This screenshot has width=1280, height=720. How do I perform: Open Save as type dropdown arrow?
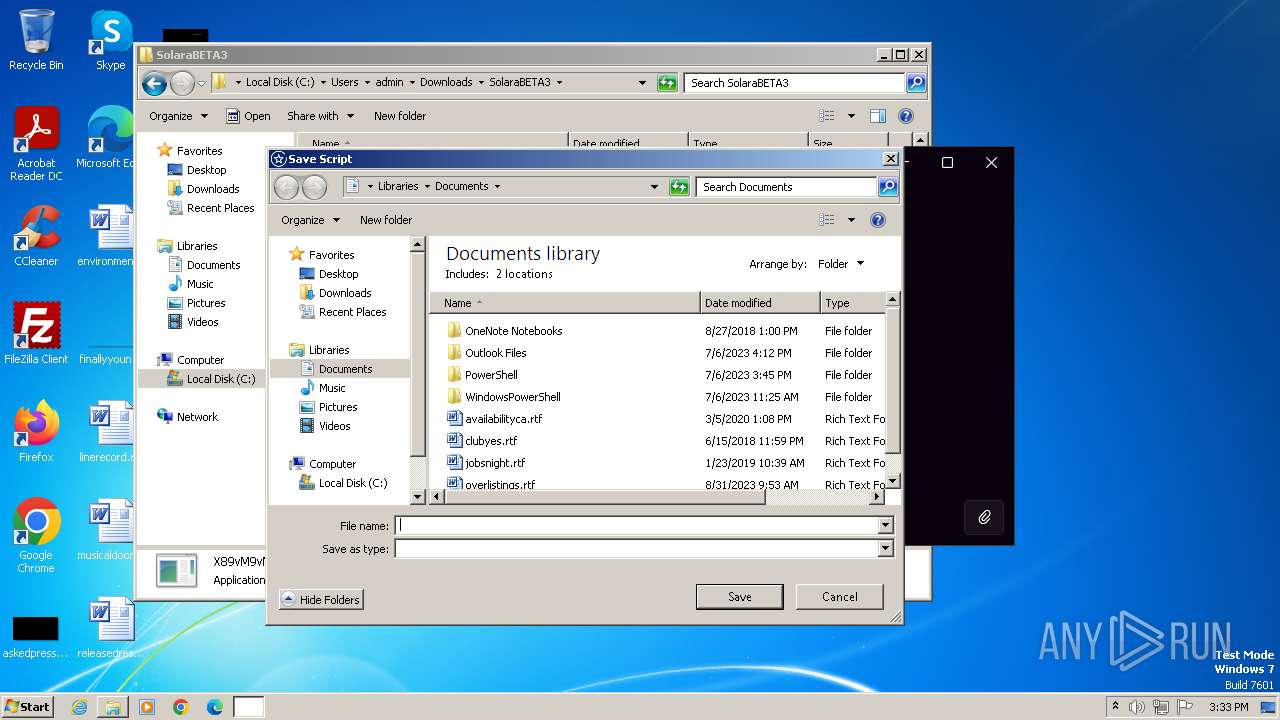[885, 548]
